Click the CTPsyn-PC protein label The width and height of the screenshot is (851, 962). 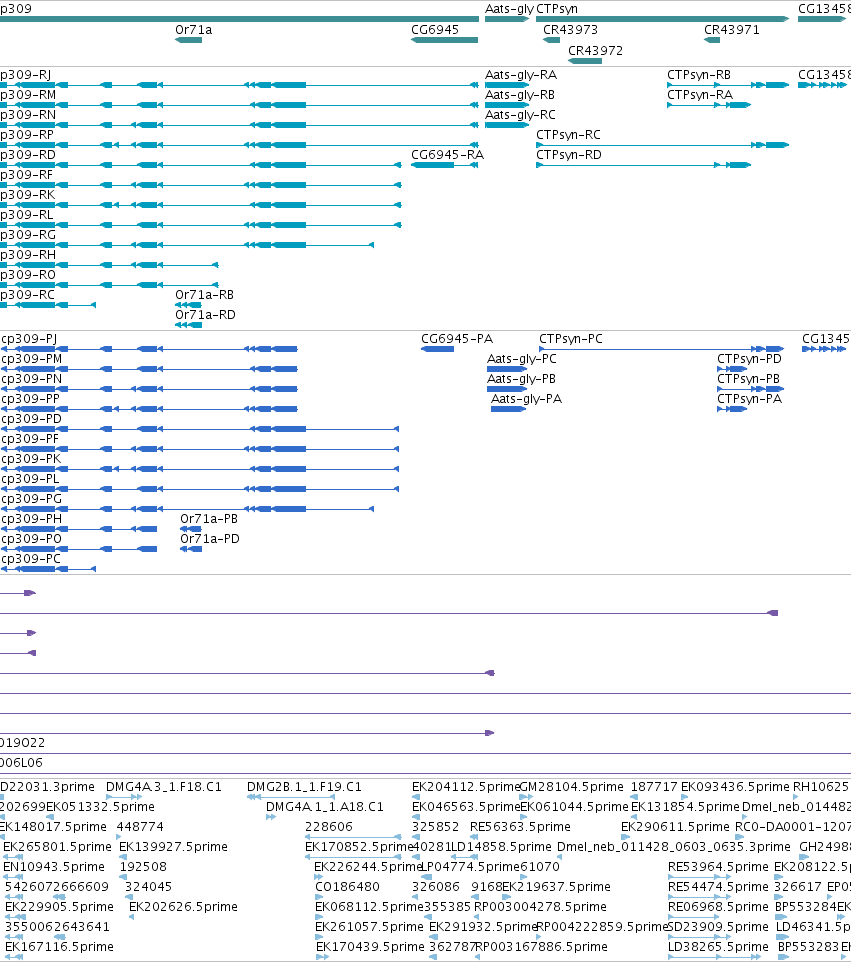pos(571,339)
